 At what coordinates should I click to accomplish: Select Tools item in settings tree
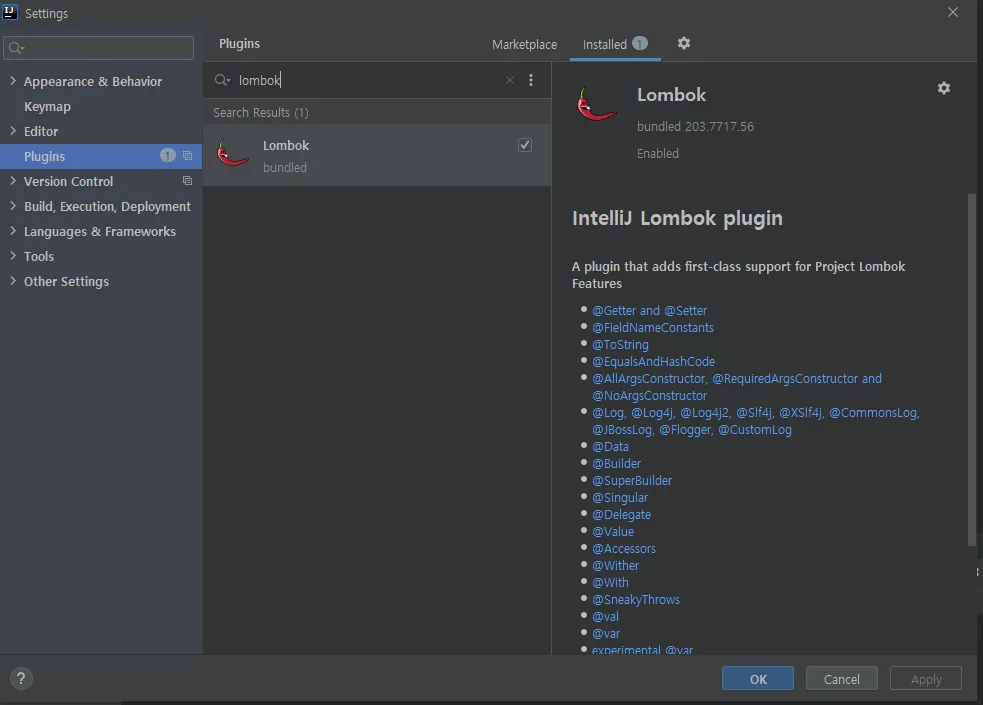click(39, 256)
